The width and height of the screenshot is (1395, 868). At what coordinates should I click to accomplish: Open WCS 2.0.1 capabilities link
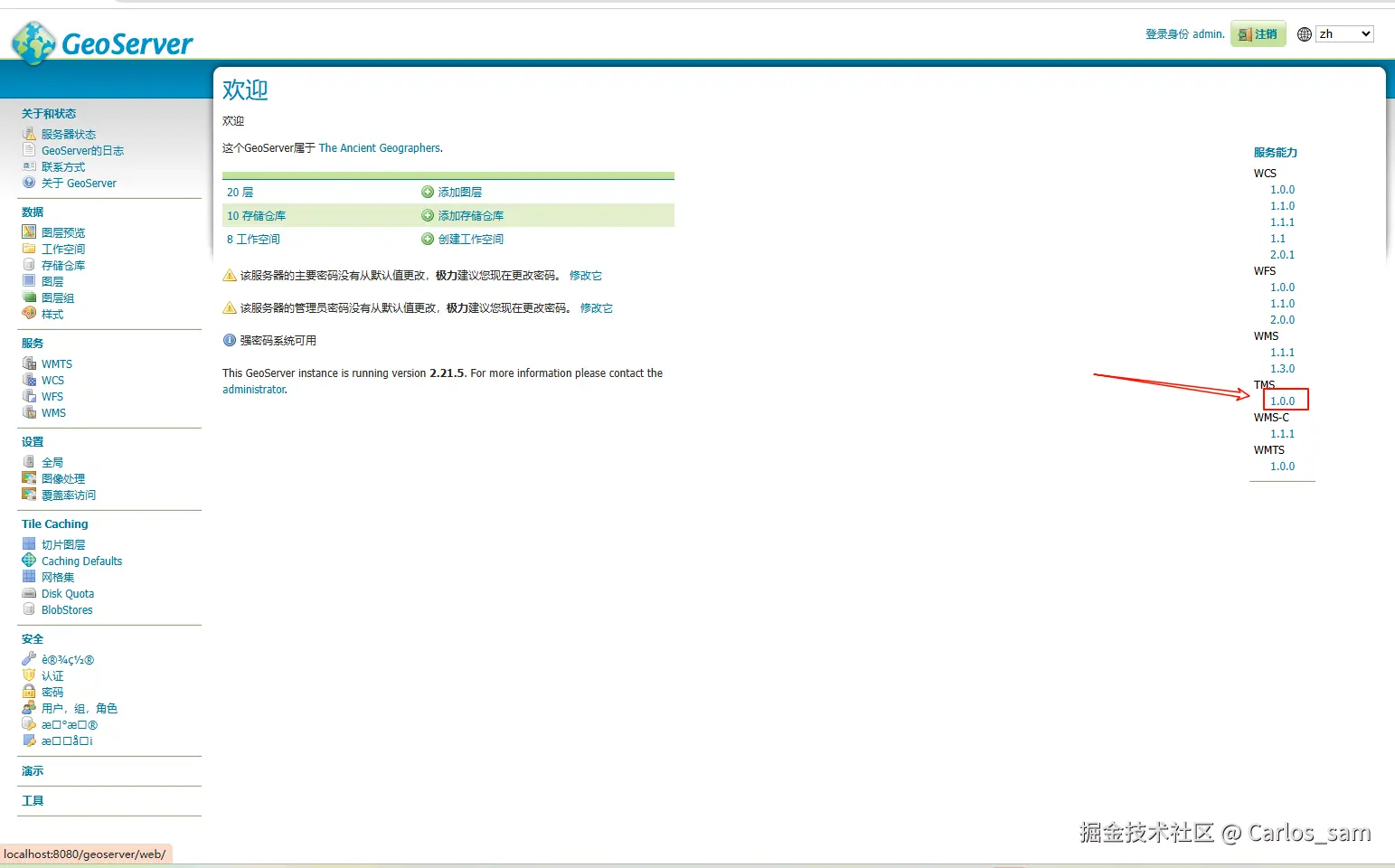(x=1282, y=255)
